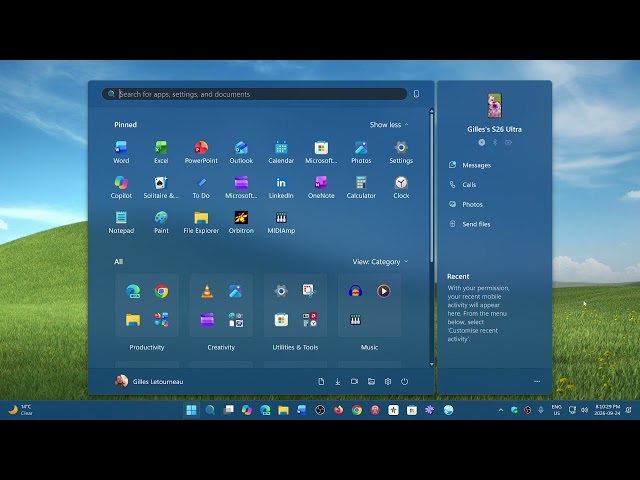Open Gilles Letourneau account menu
Image resolution: width=640 pixels, height=480 pixels.
[x=149, y=381]
